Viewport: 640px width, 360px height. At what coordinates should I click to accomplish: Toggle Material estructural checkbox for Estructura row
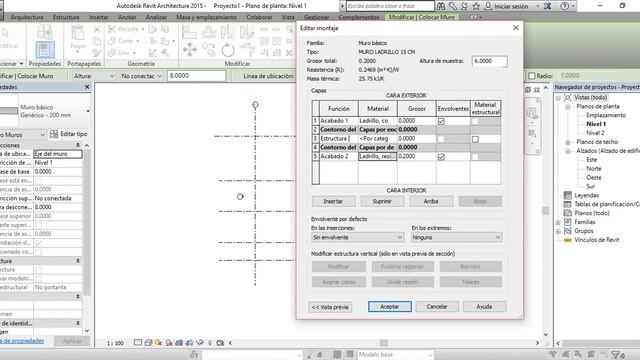[x=475, y=139]
